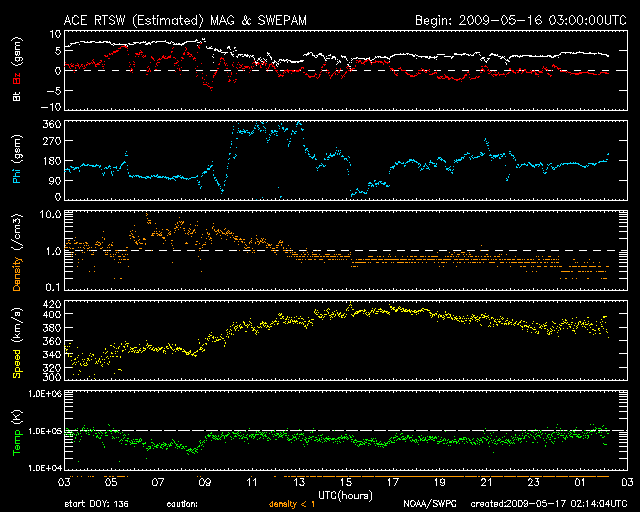640x512 pixels.
Task: Click hour 13 on the time axis
Action: click(x=298, y=481)
